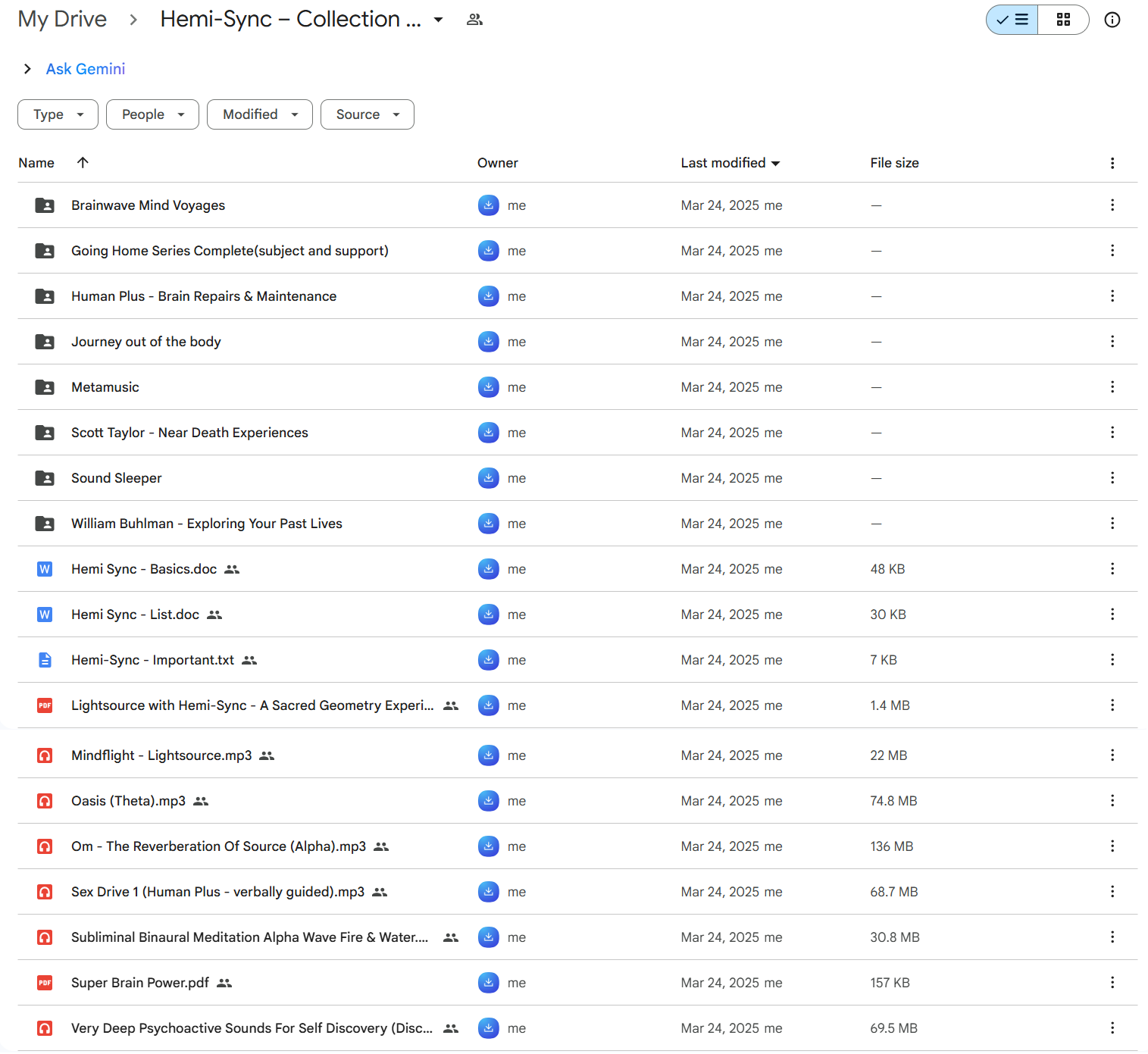The height and width of the screenshot is (1054, 1148).
Task: Click the Word icon for Hemi Sync - Basics.doc
Action: tap(45, 569)
